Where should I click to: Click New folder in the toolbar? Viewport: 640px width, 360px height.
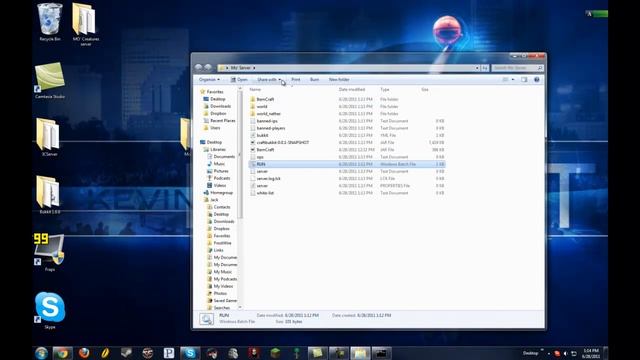[x=339, y=80]
